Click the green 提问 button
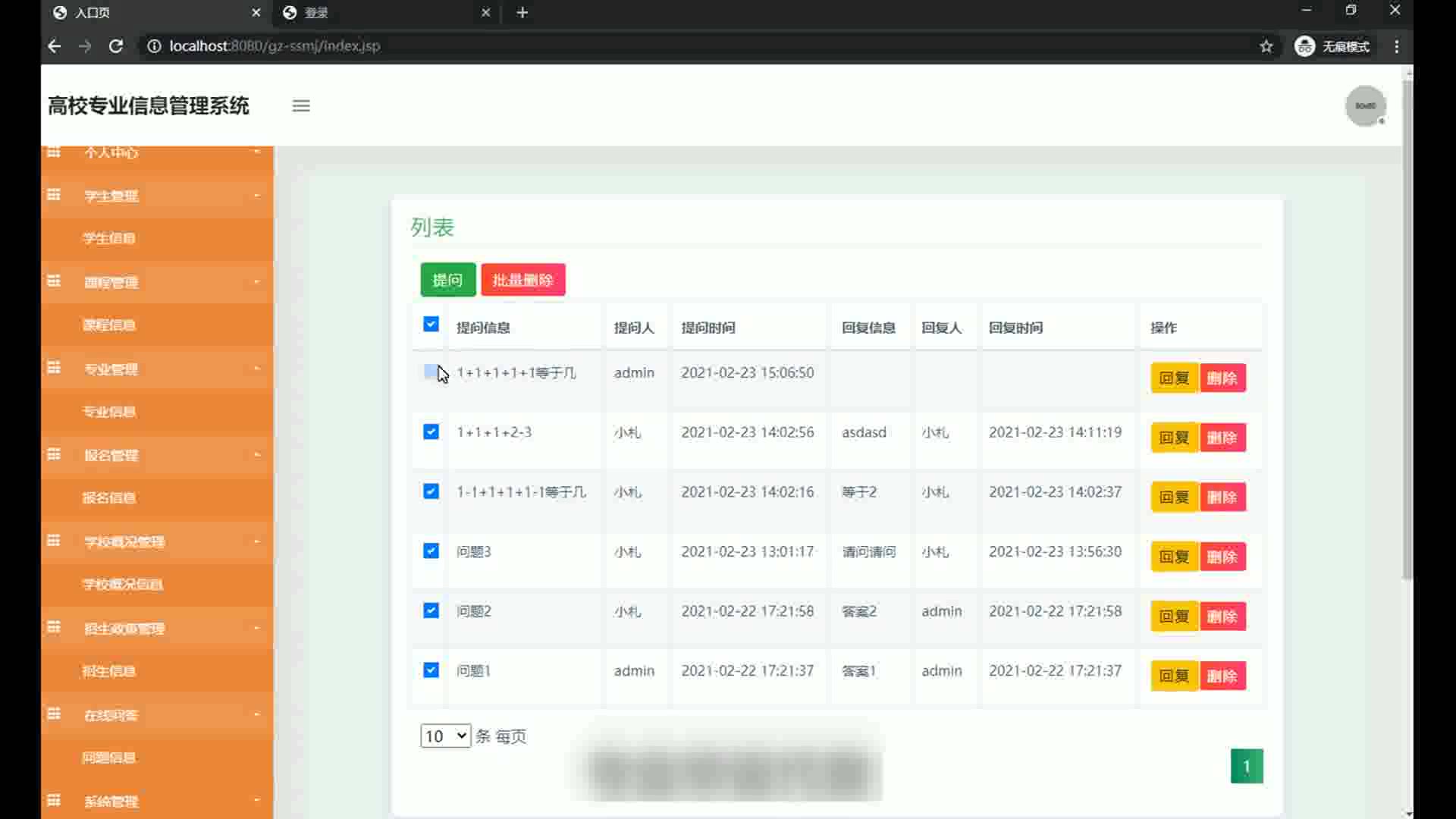Viewport: 1456px width, 819px height. (x=447, y=280)
